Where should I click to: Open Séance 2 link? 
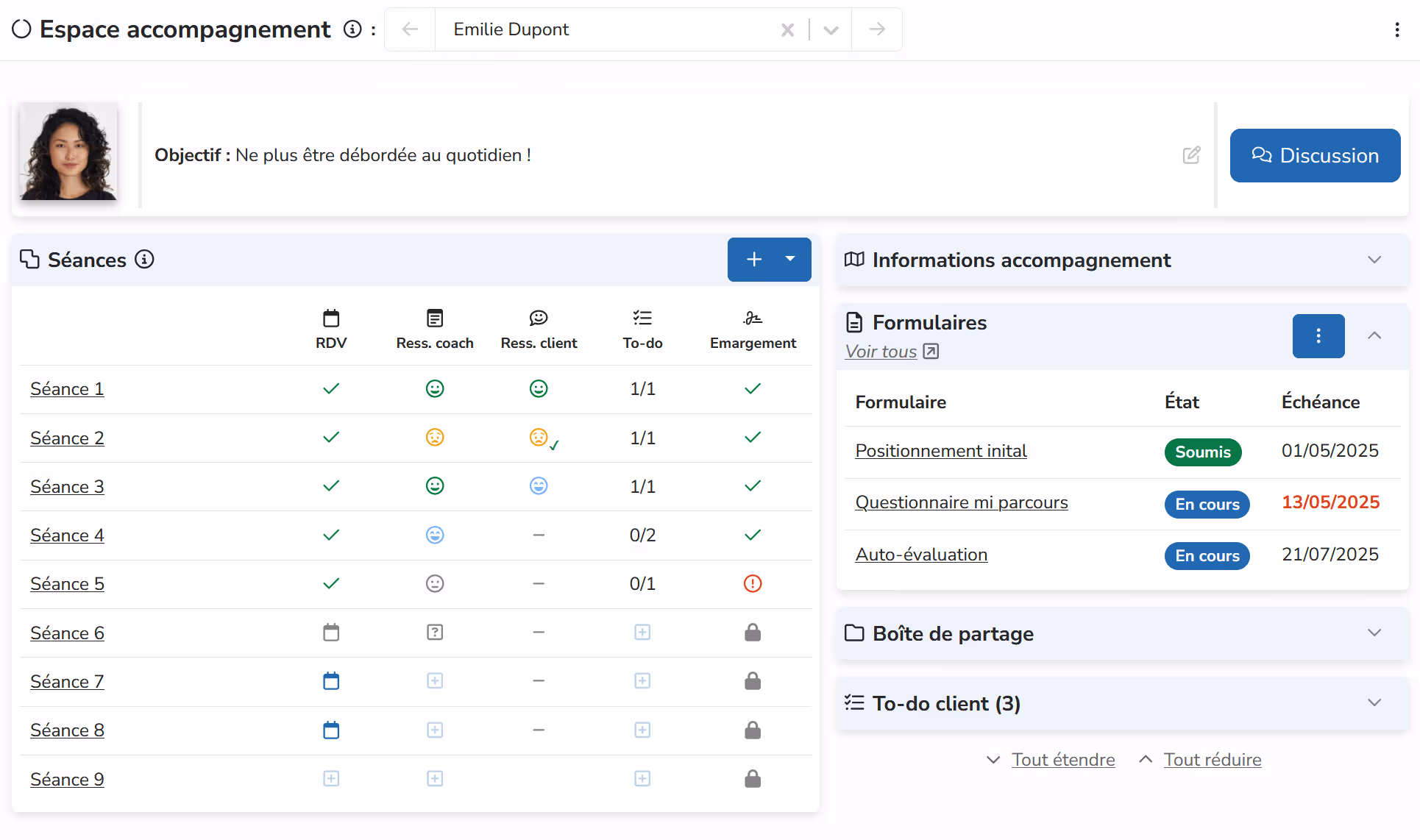click(x=67, y=438)
